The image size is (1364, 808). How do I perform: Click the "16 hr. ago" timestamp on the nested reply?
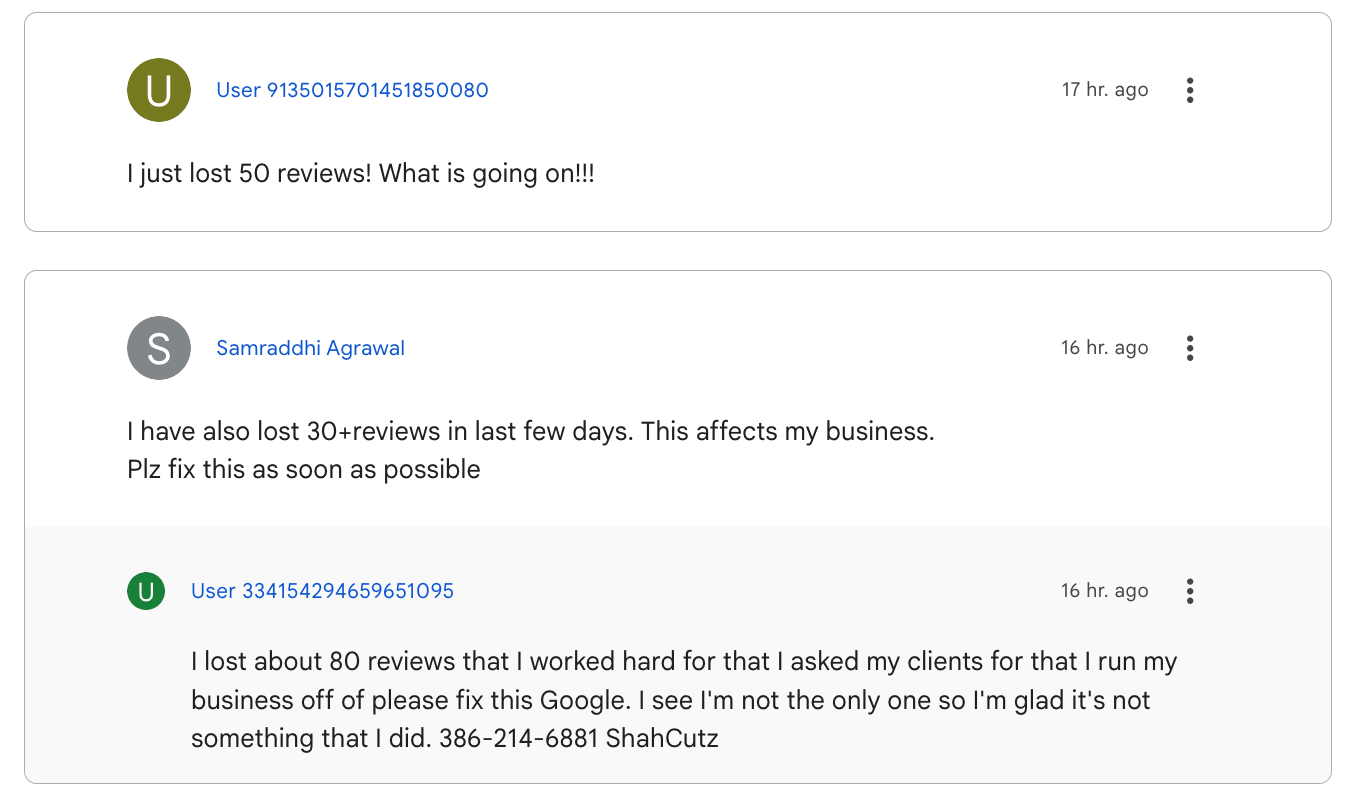coord(1105,591)
